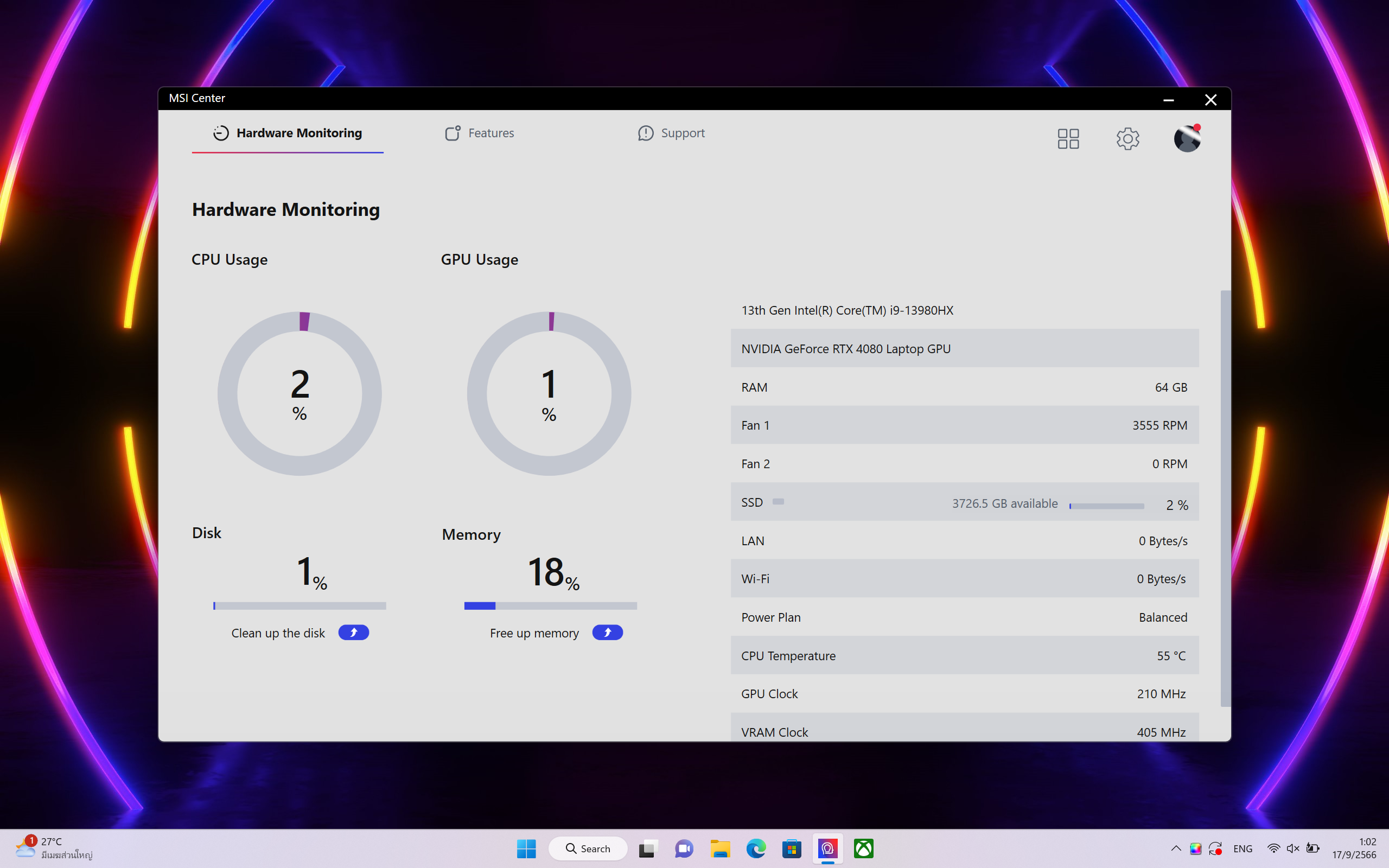Switch to the Features tab

point(479,133)
